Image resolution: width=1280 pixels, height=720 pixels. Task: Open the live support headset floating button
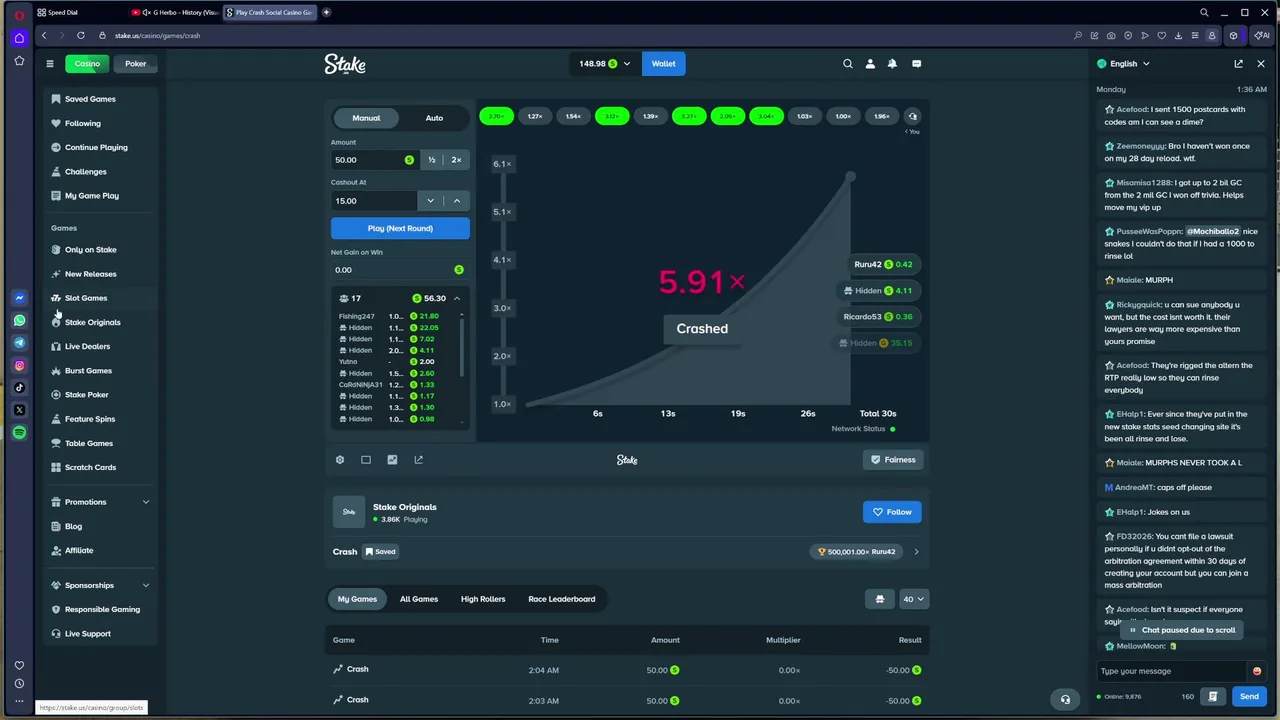point(1065,699)
